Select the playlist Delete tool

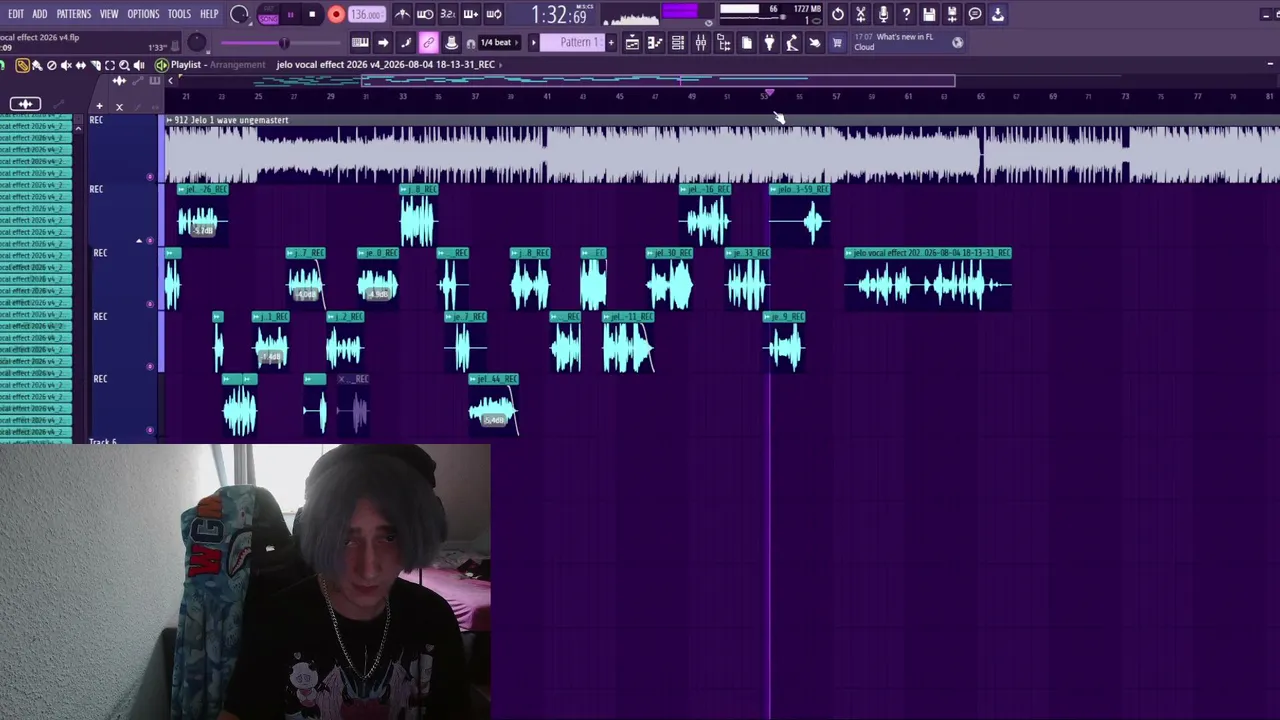pos(52,65)
